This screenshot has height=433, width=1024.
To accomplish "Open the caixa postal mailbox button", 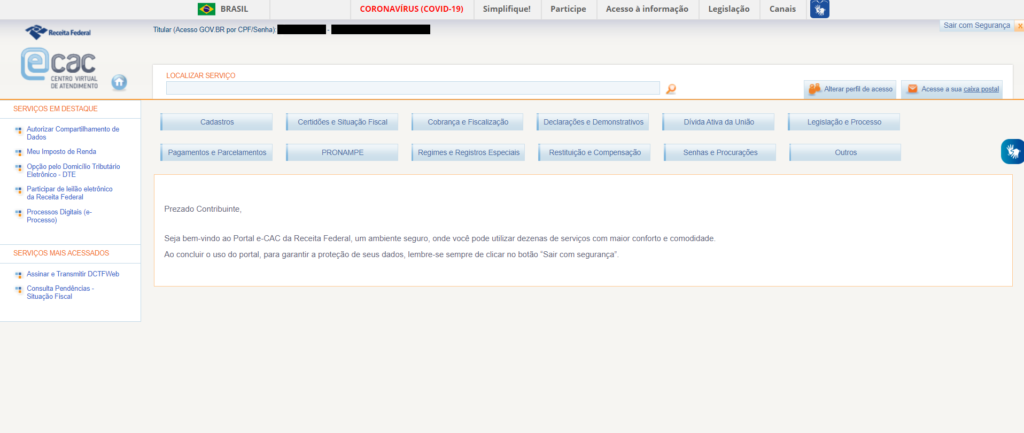I will tap(951, 89).
